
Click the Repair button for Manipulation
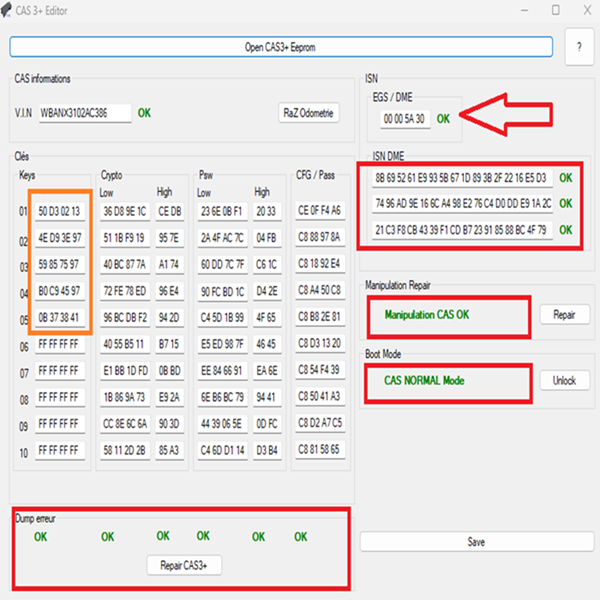pos(564,315)
